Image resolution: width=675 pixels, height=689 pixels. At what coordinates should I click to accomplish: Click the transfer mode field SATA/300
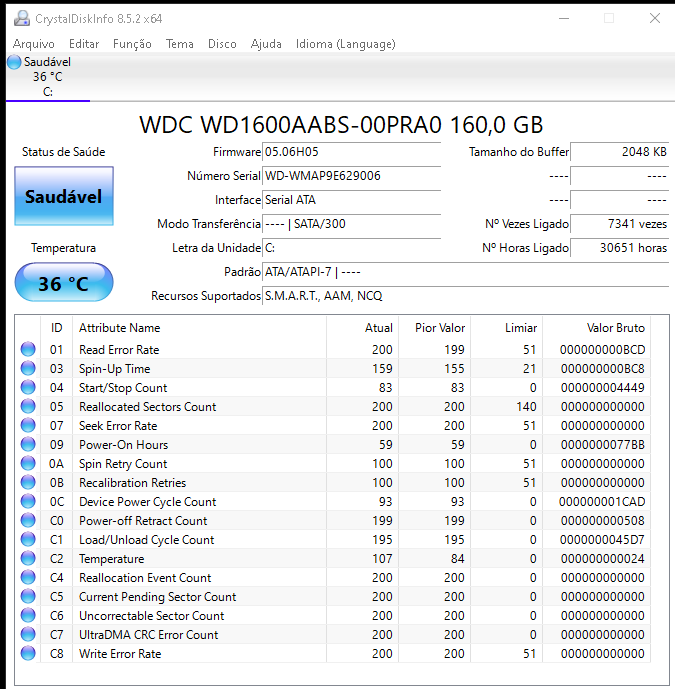pos(351,224)
